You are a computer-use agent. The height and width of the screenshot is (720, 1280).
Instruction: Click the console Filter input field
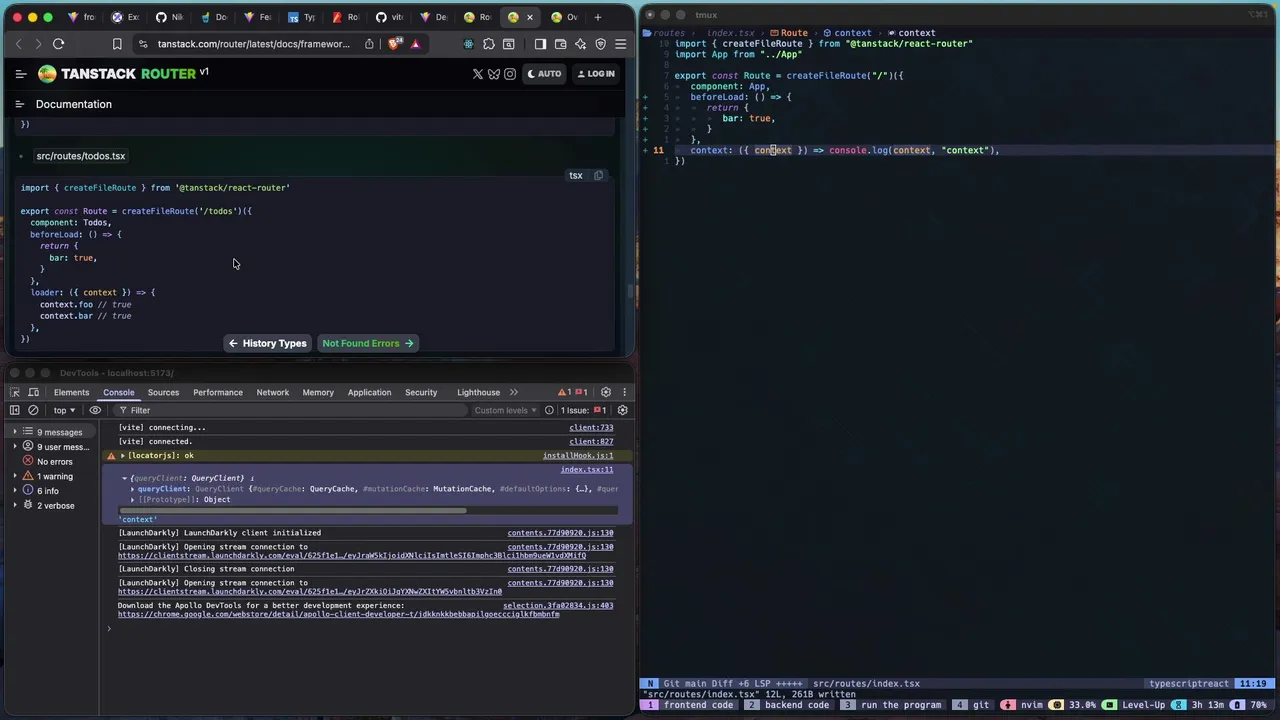(x=290, y=410)
